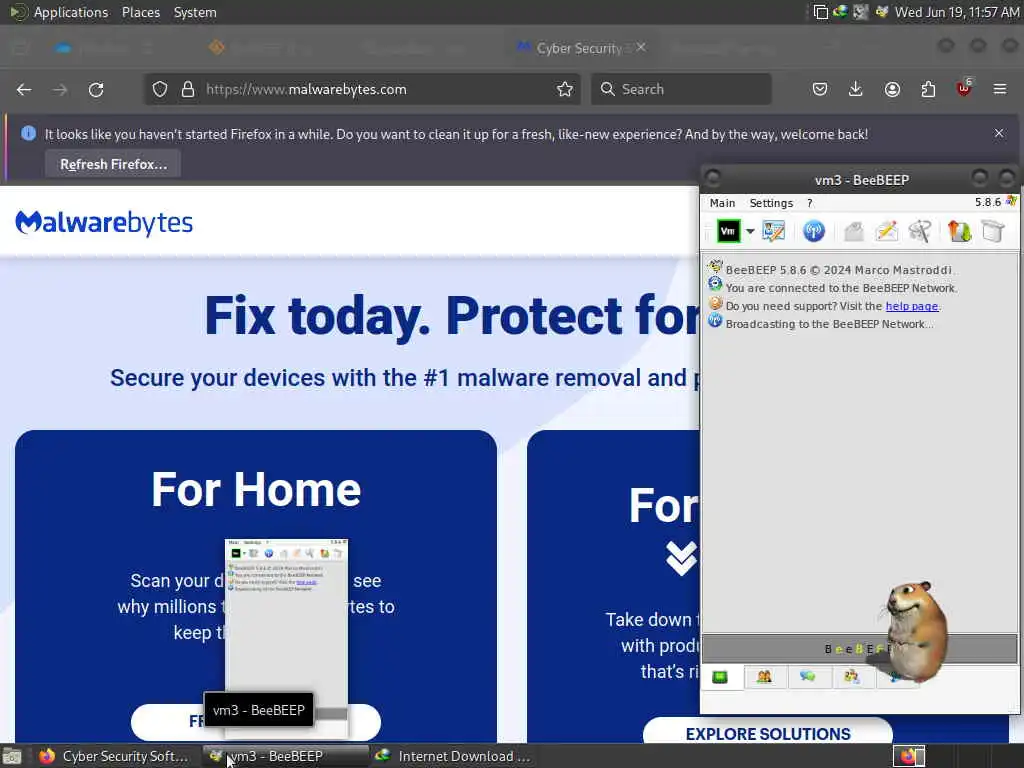Click the EXPLORE SOLUTIONS button
This screenshot has width=1024, height=768.
(x=768, y=734)
